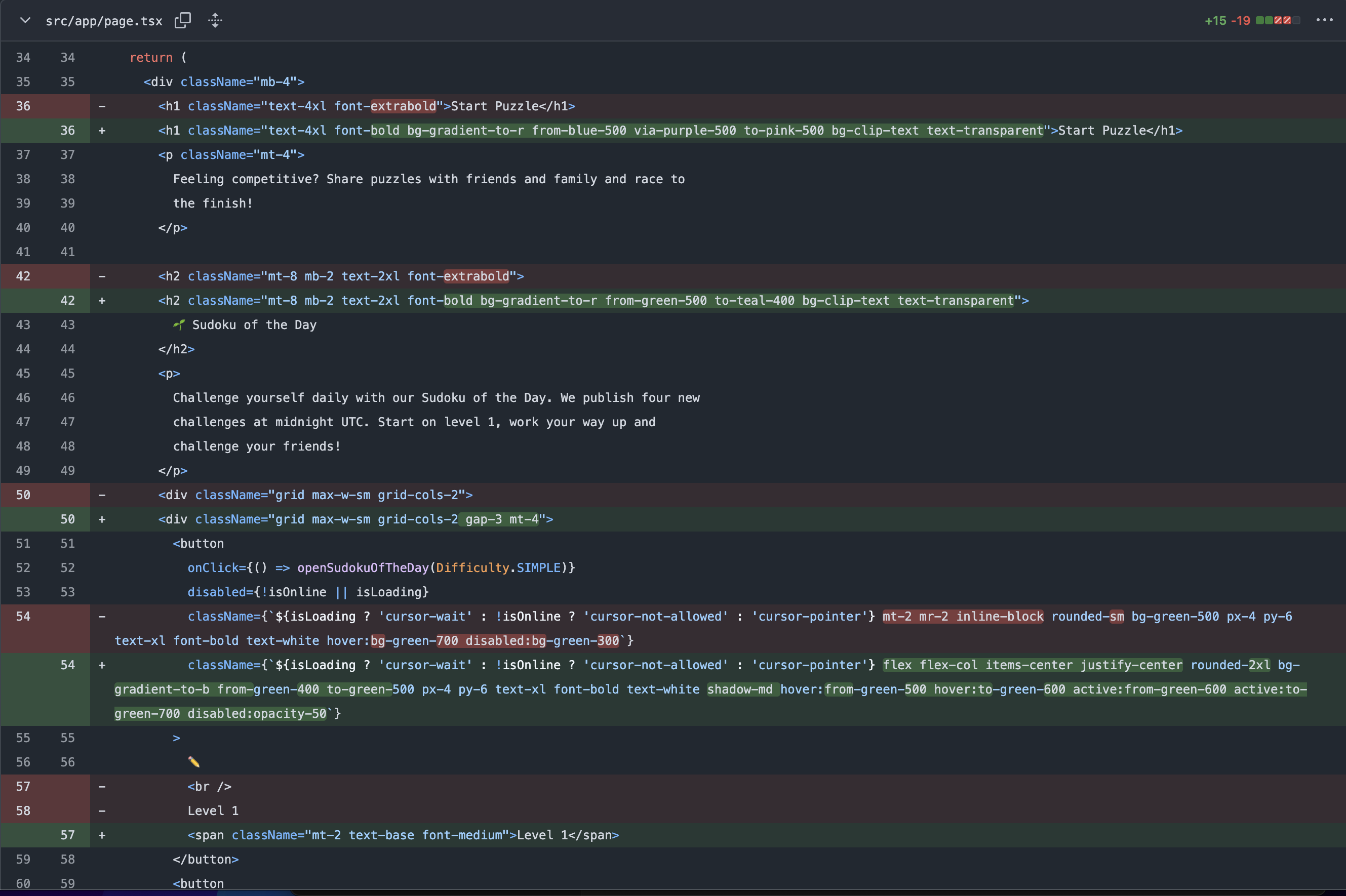Screen dimensions: 1346x896
Task: Click 'Feeling competitive? Share puzzles' text
Action: 297,179
